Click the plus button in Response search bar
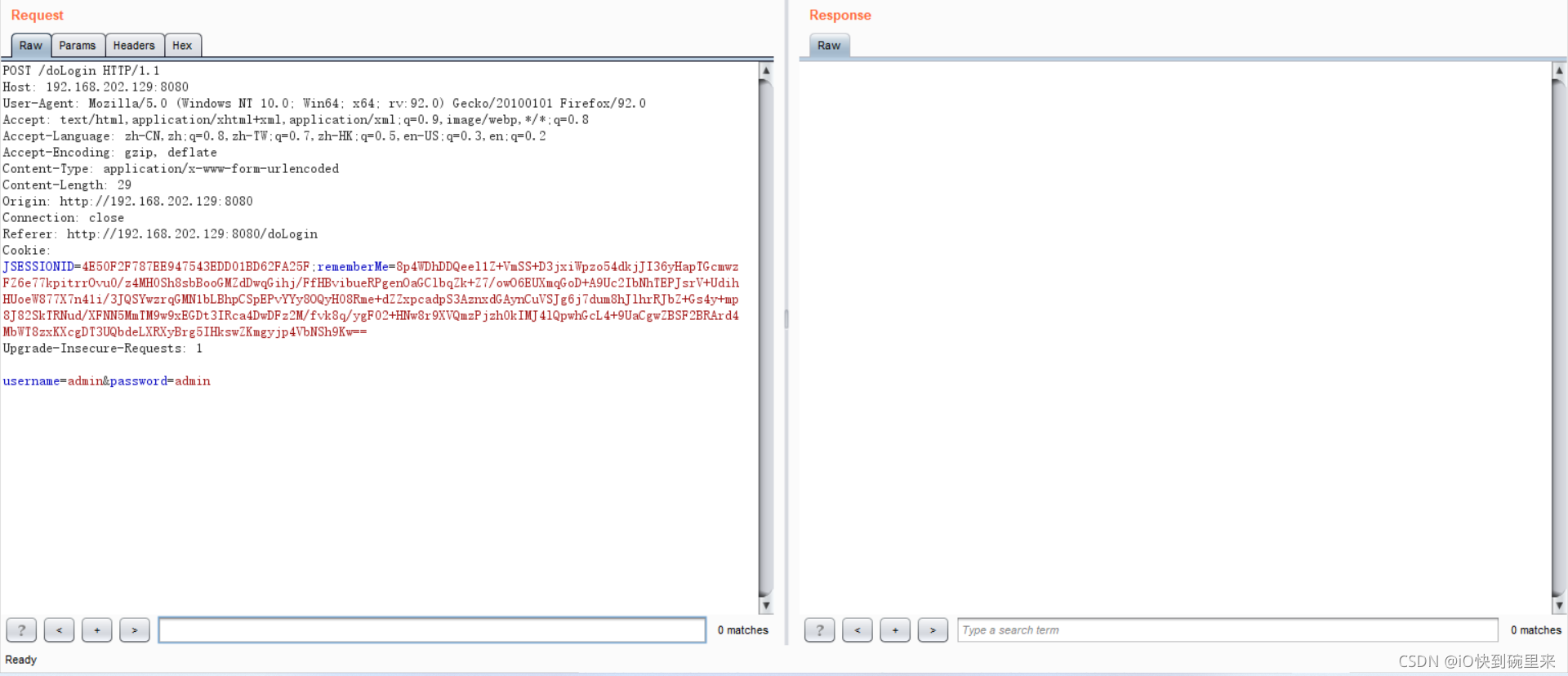 pos(895,630)
